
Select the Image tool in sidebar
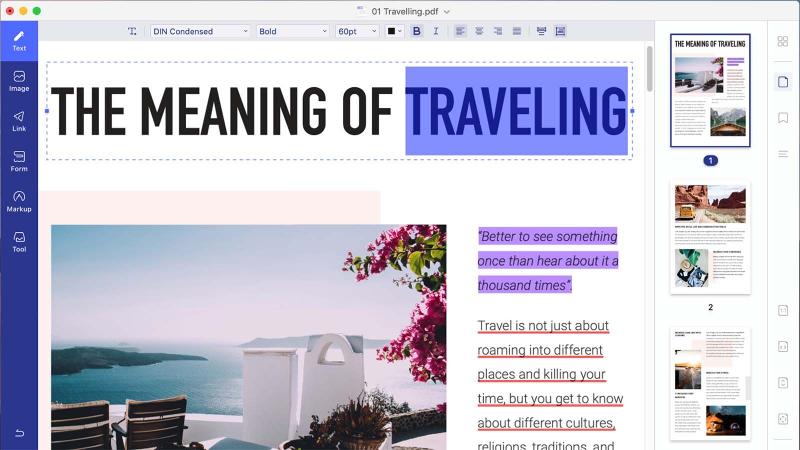point(19,81)
